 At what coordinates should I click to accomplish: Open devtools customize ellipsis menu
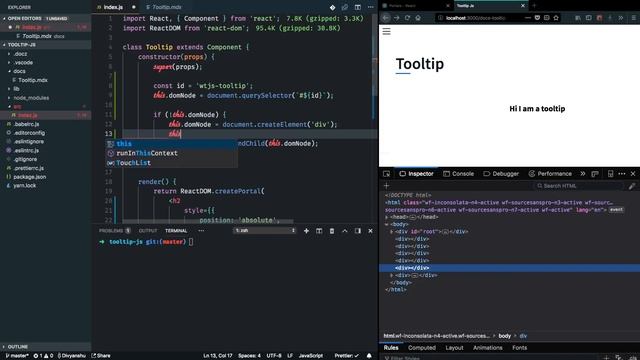click(x=622, y=173)
